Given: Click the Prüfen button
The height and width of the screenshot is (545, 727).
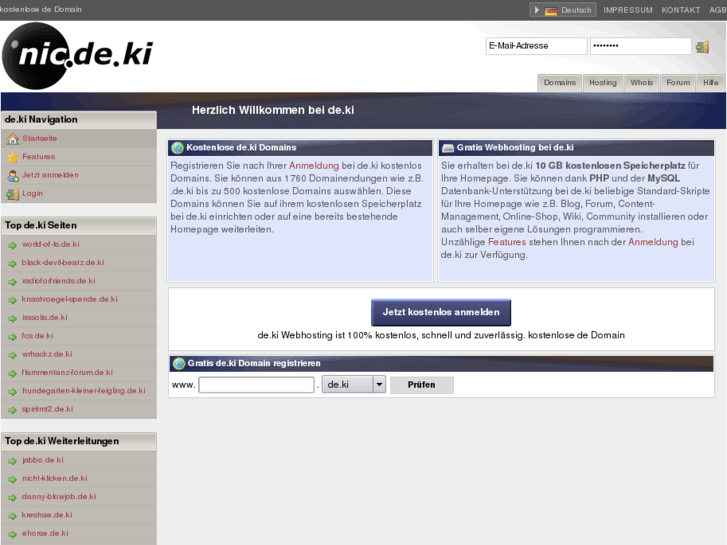Looking at the screenshot, I should click(421, 385).
